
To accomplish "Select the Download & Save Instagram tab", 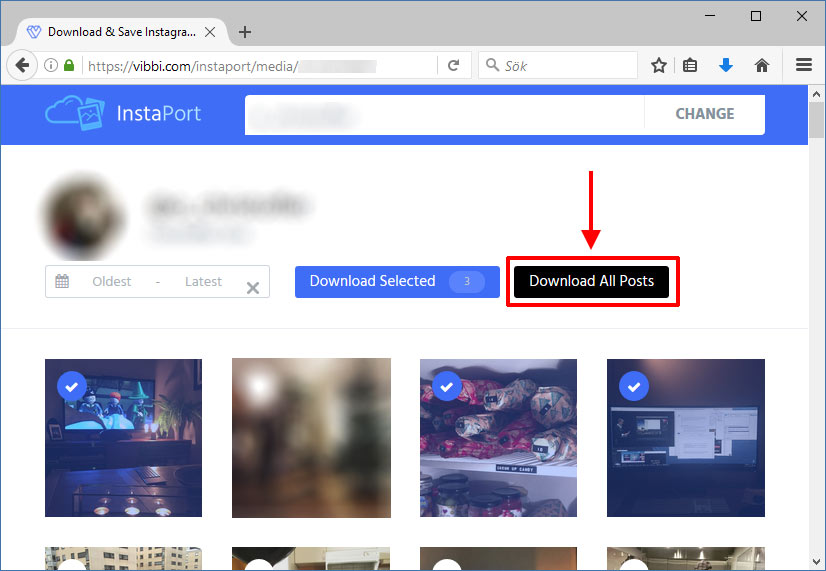I will (x=122, y=32).
